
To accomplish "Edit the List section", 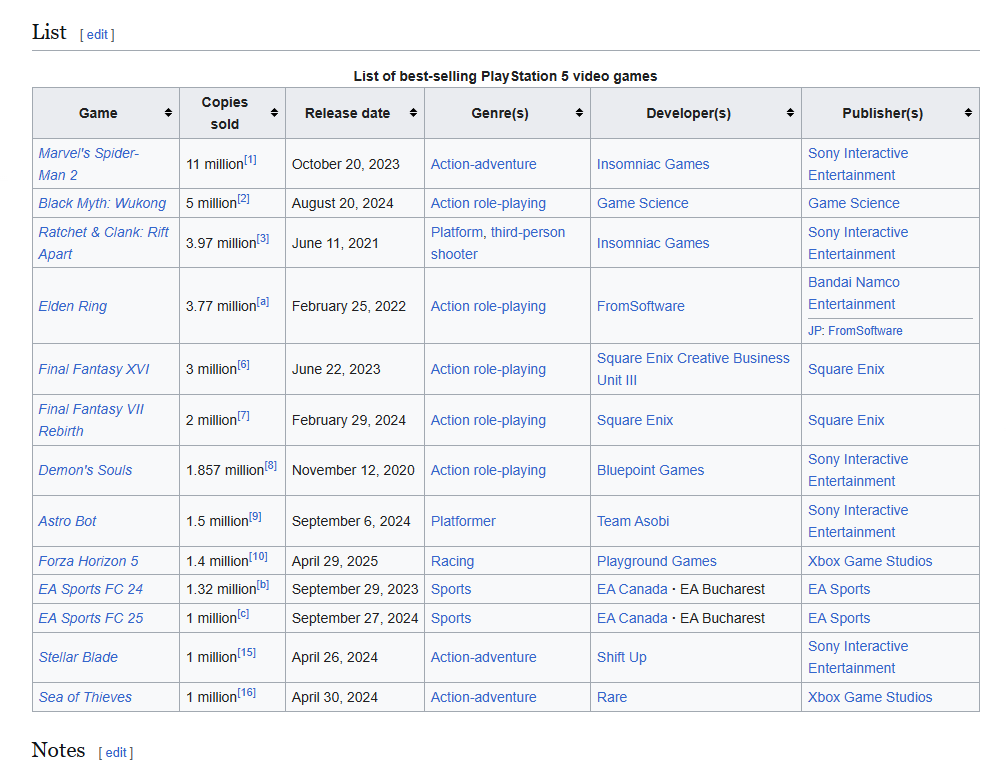I will point(97,35).
